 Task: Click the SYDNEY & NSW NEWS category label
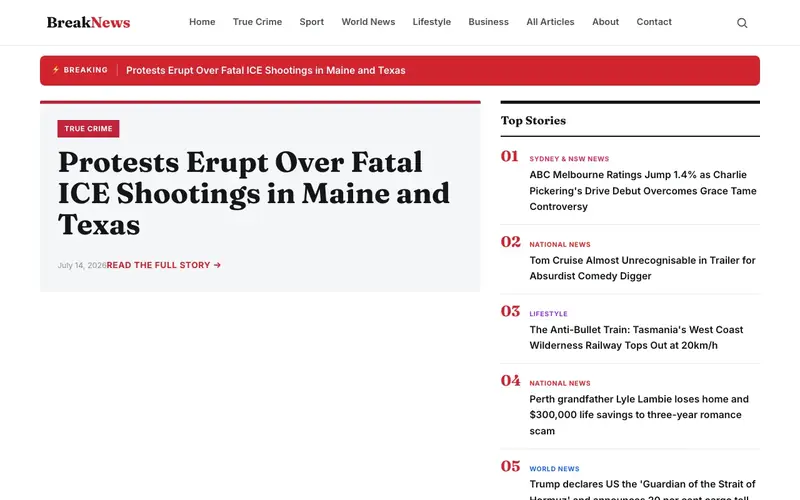tap(569, 159)
